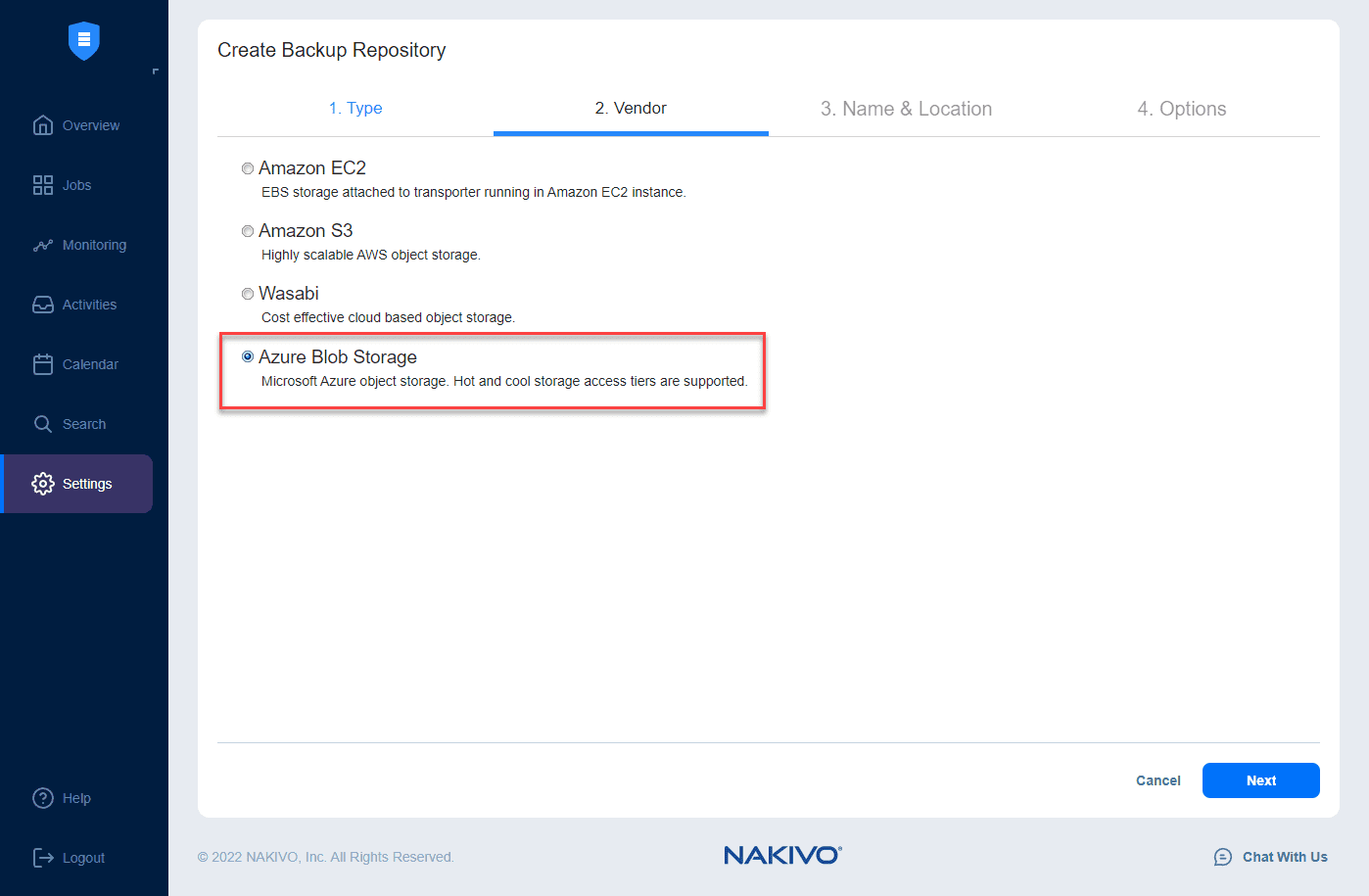
Task: Click the "Microsoft Azure object storage" description
Action: point(504,381)
